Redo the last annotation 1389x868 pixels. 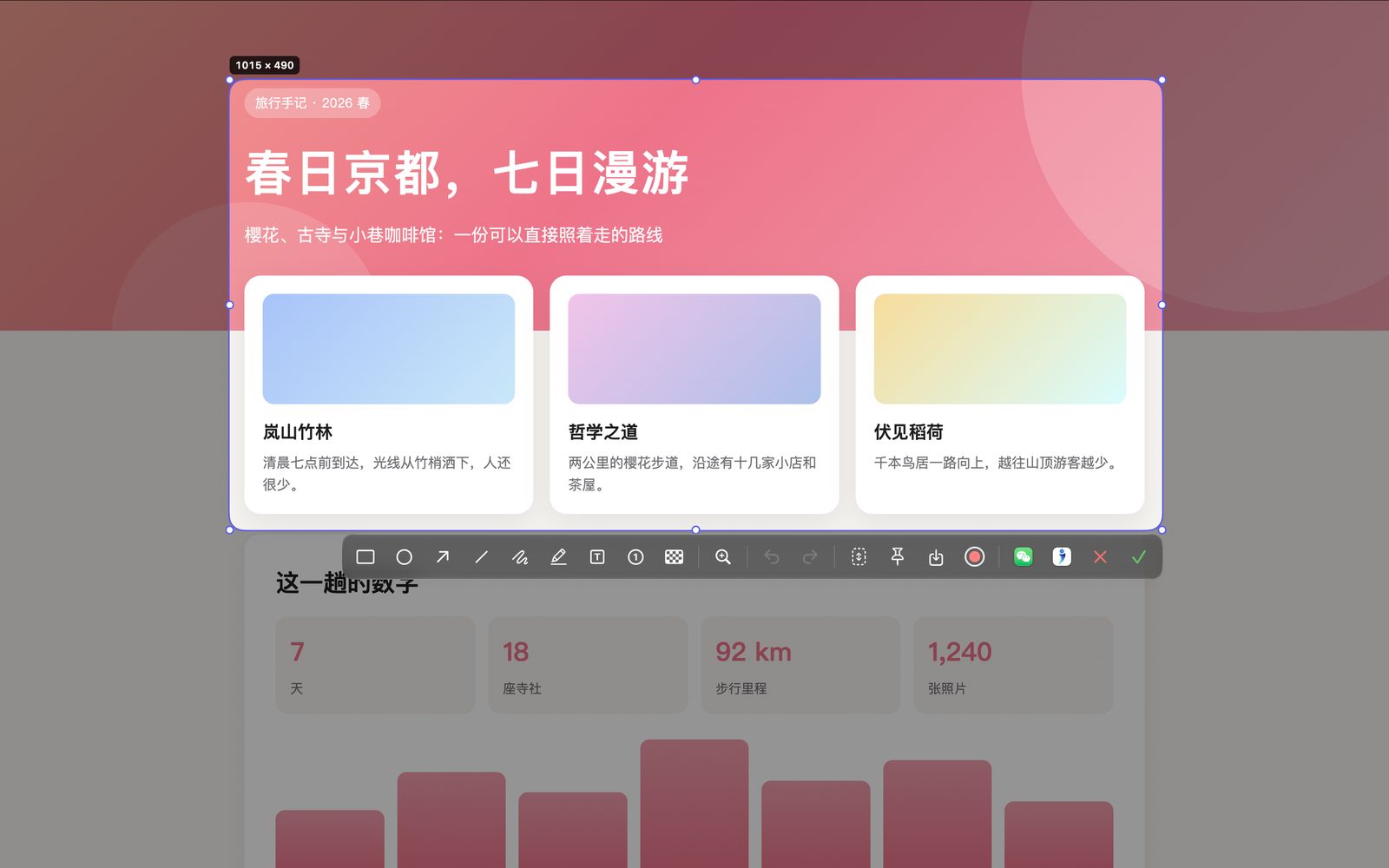click(x=810, y=557)
